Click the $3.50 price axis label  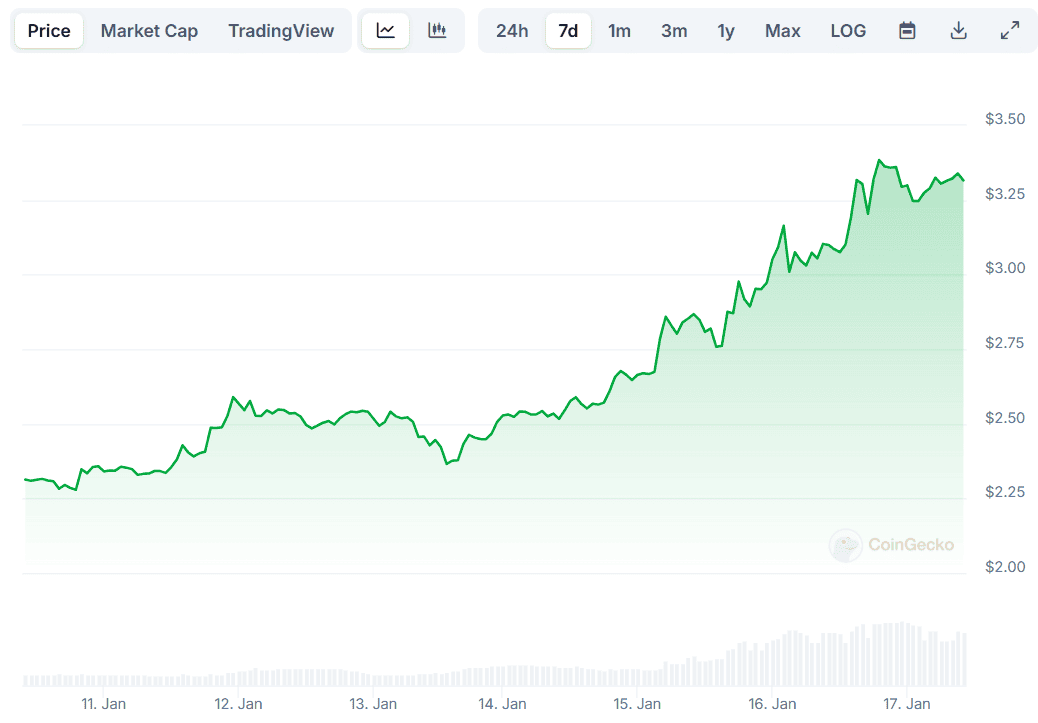[x=1005, y=119]
